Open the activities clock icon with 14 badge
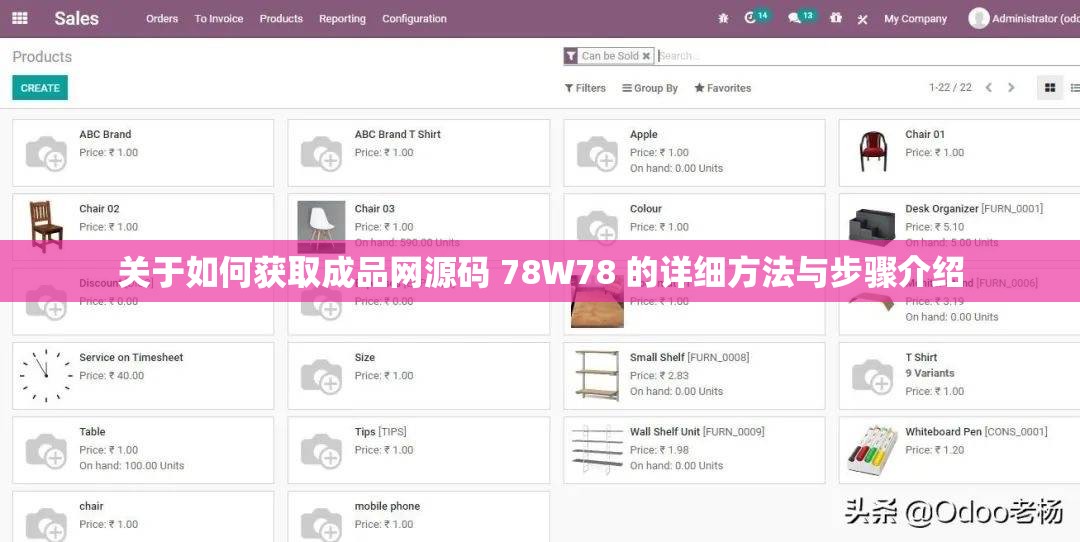Image resolution: width=1080 pixels, height=542 pixels. [x=750, y=18]
